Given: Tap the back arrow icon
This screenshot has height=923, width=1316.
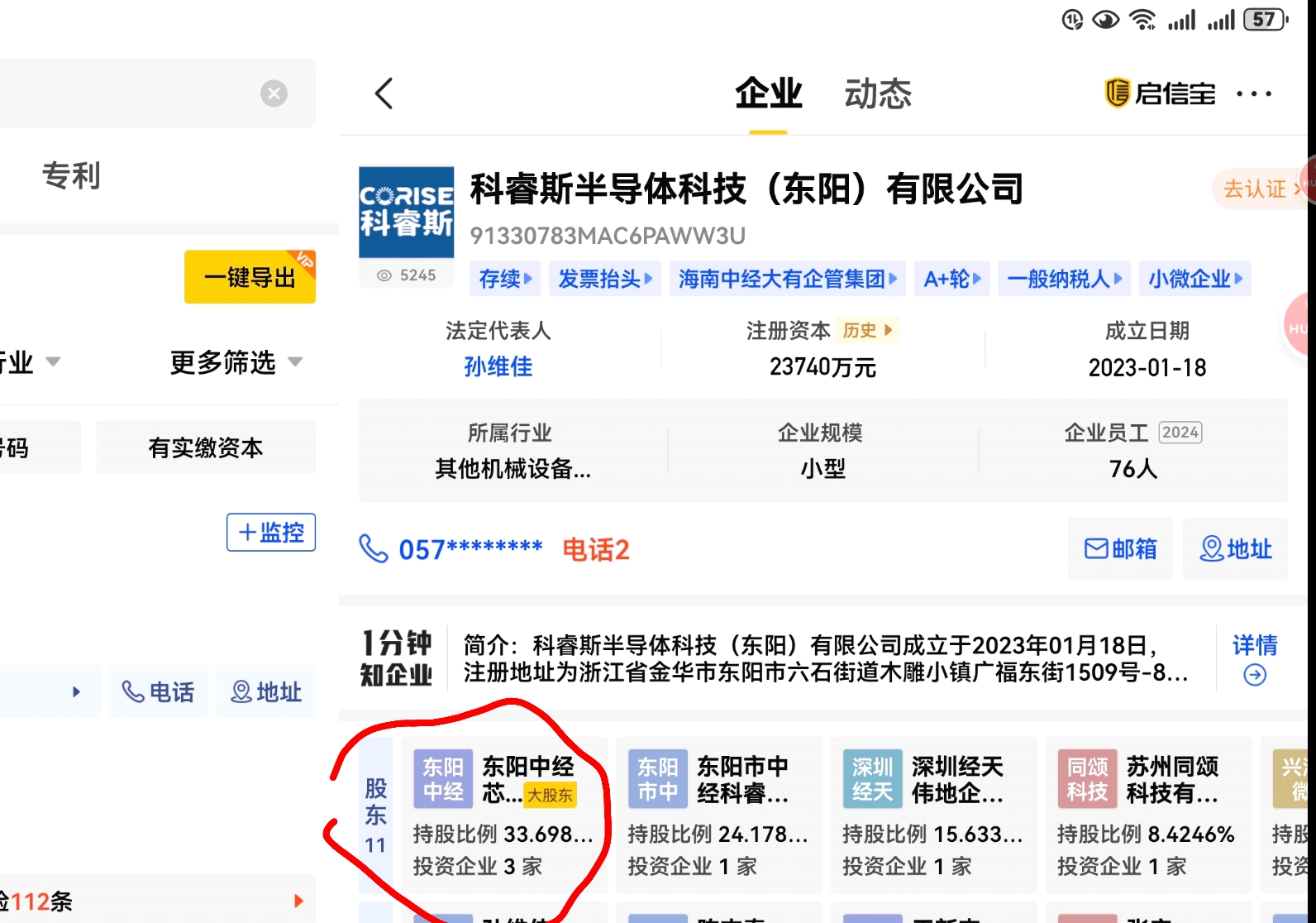Looking at the screenshot, I should 384,93.
